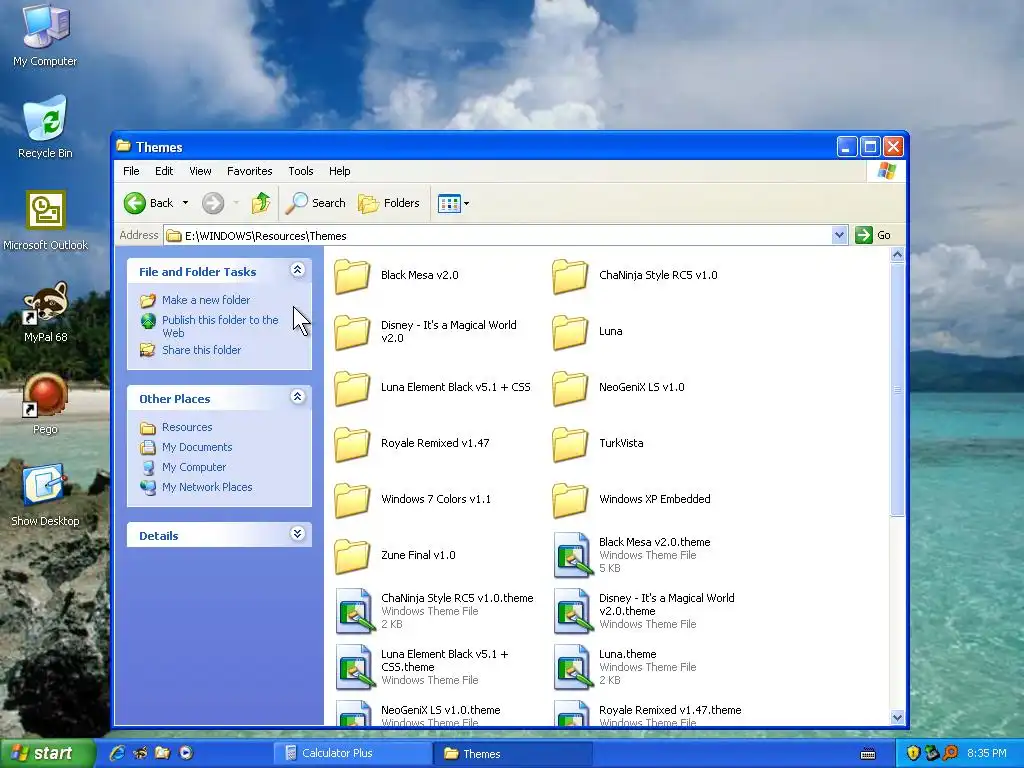This screenshot has height=768, width=1024.
Task: Select the Windows 7 Colors v1.1 folder
Action: (412, 500)
